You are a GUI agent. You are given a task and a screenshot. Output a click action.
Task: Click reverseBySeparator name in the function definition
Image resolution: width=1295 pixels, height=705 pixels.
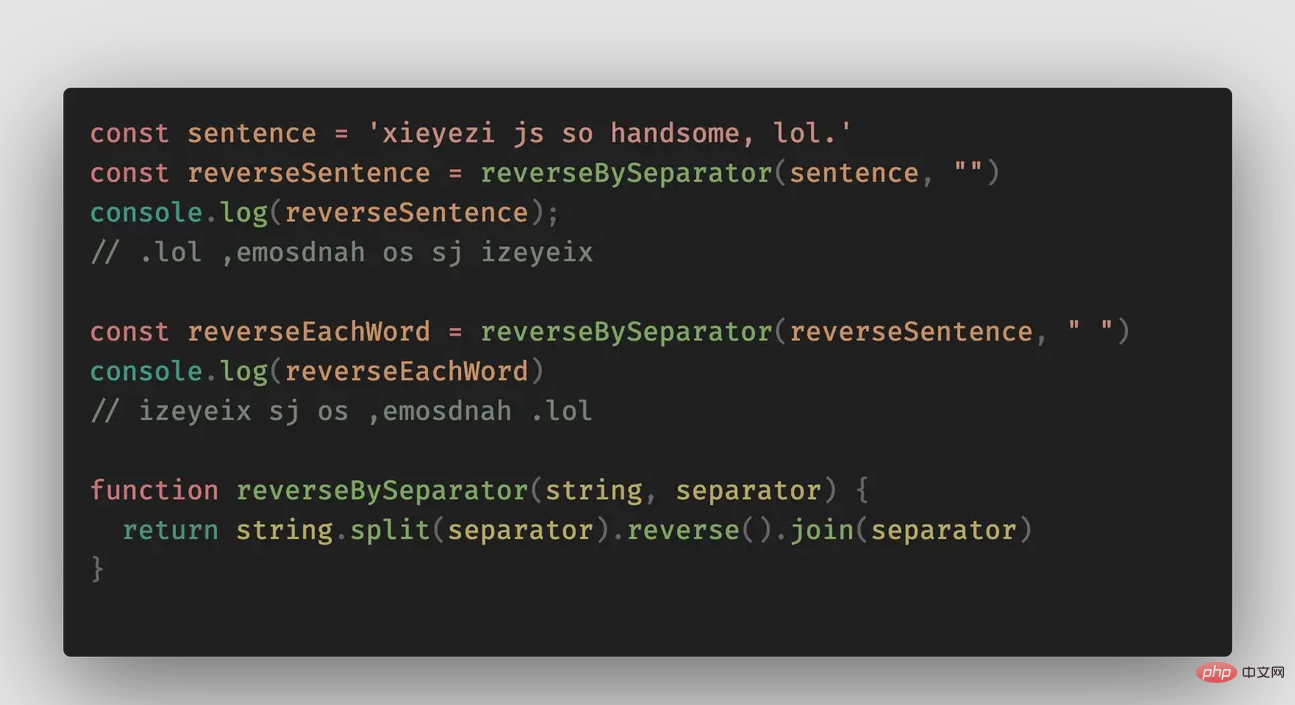pos(382,490)
